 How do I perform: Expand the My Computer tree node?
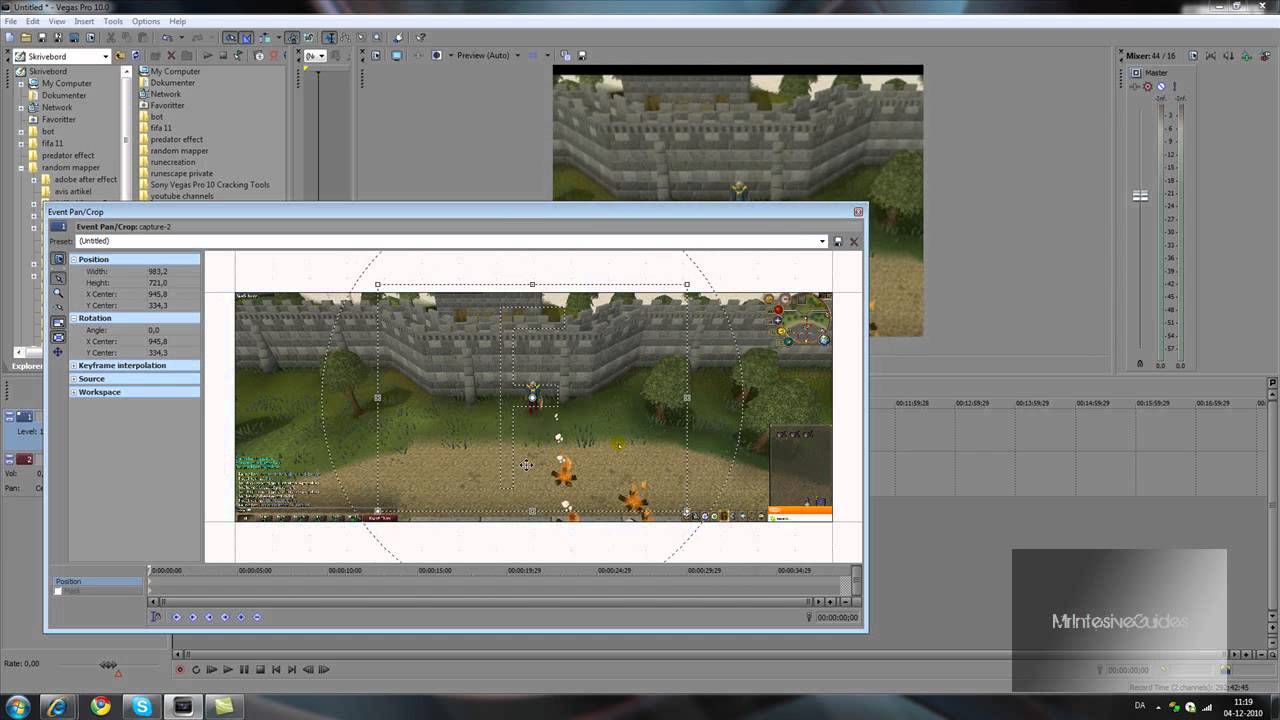coord(21,84)
